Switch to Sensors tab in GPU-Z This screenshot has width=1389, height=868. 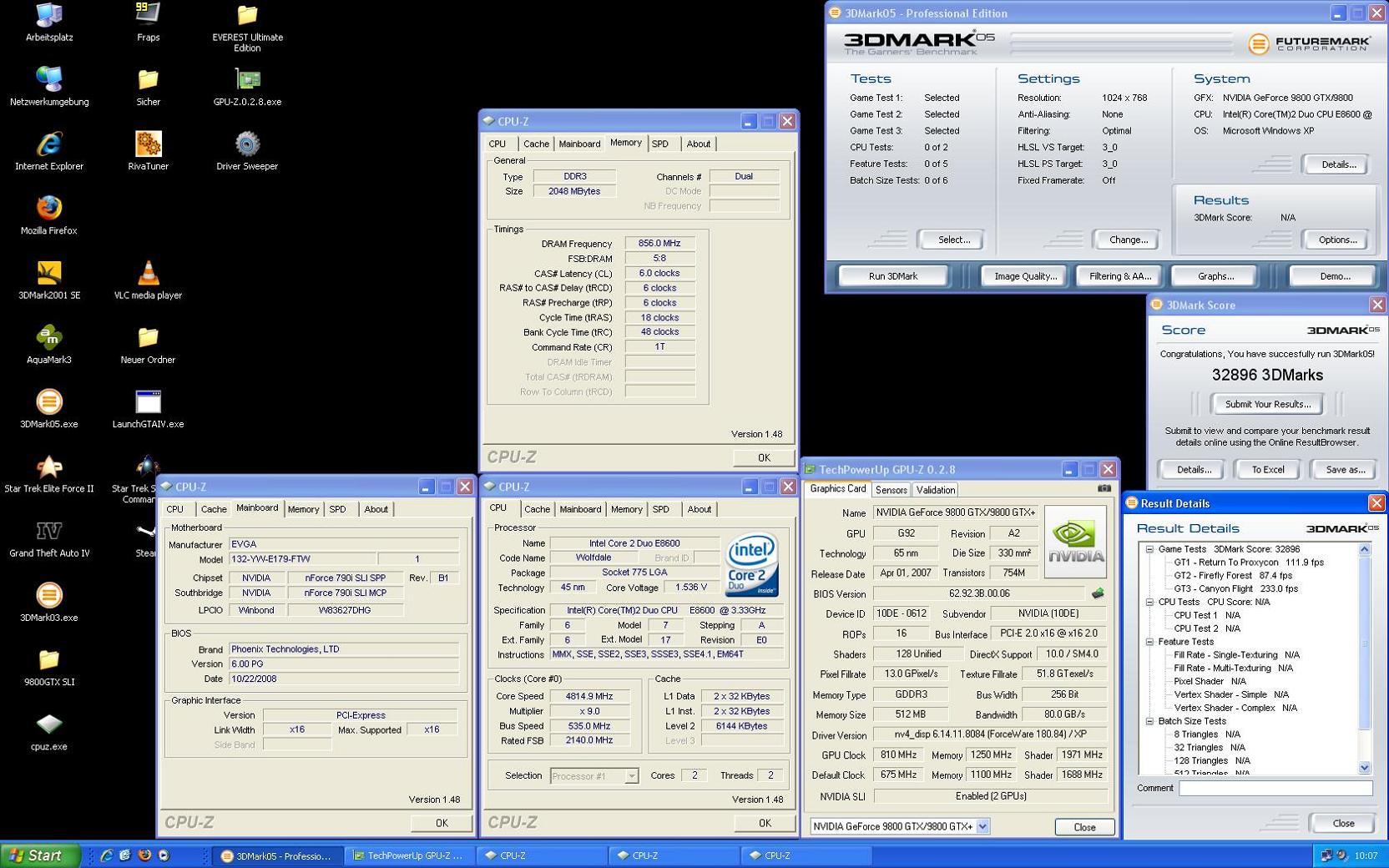891,490
